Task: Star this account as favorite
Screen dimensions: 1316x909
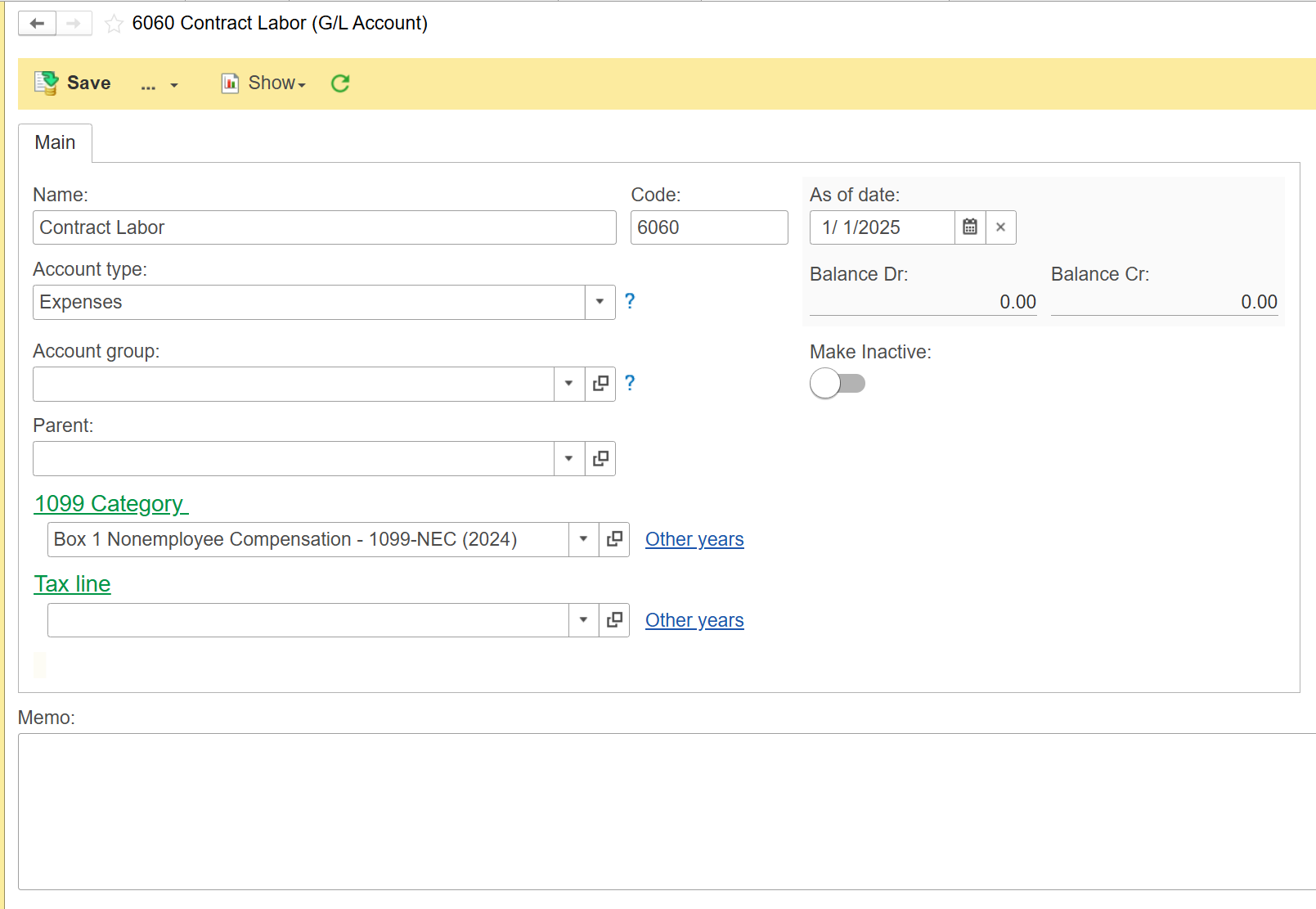Action: (114, 24)
